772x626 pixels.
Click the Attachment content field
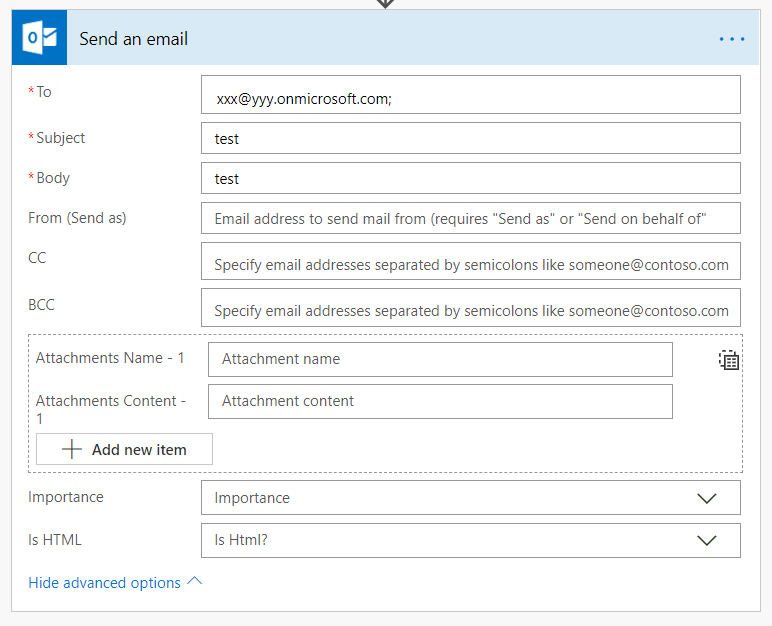[440, 401]
